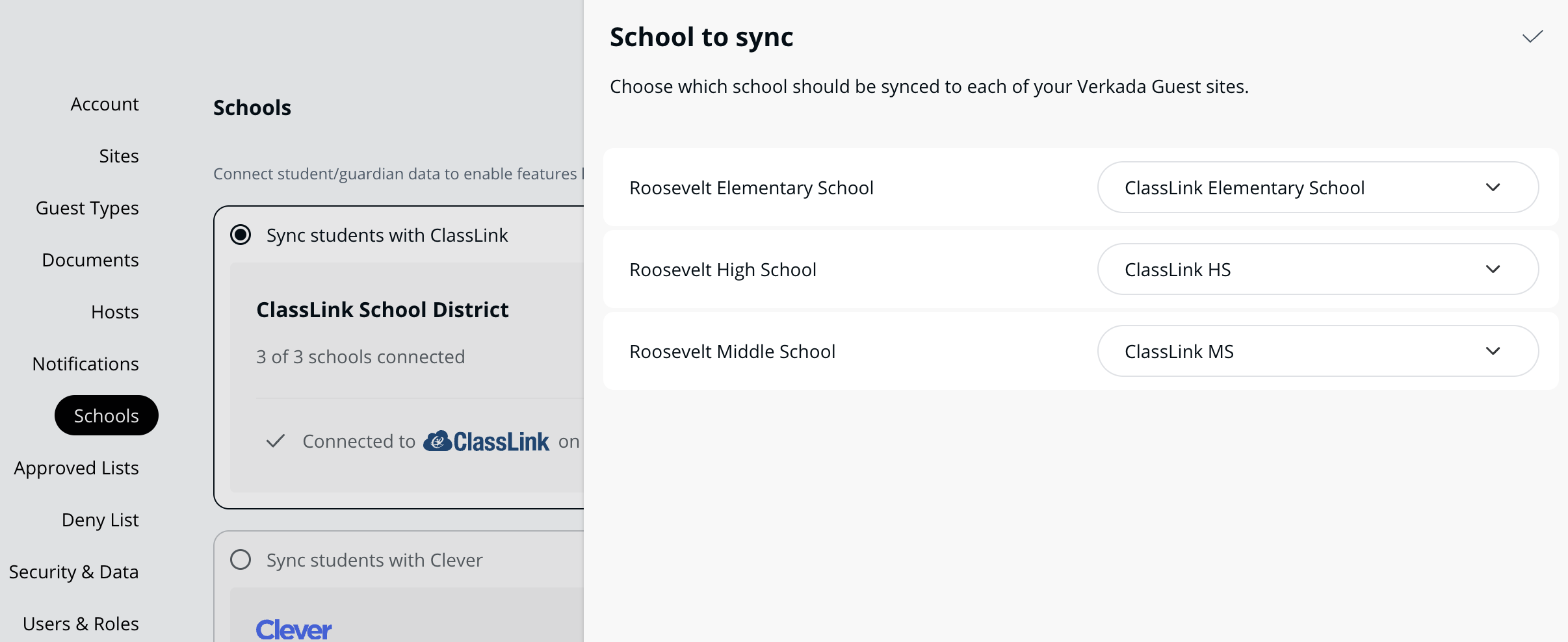Click the ClassLink logo in connection status
Screen dimensions: 1568x642
pos(486,442)
